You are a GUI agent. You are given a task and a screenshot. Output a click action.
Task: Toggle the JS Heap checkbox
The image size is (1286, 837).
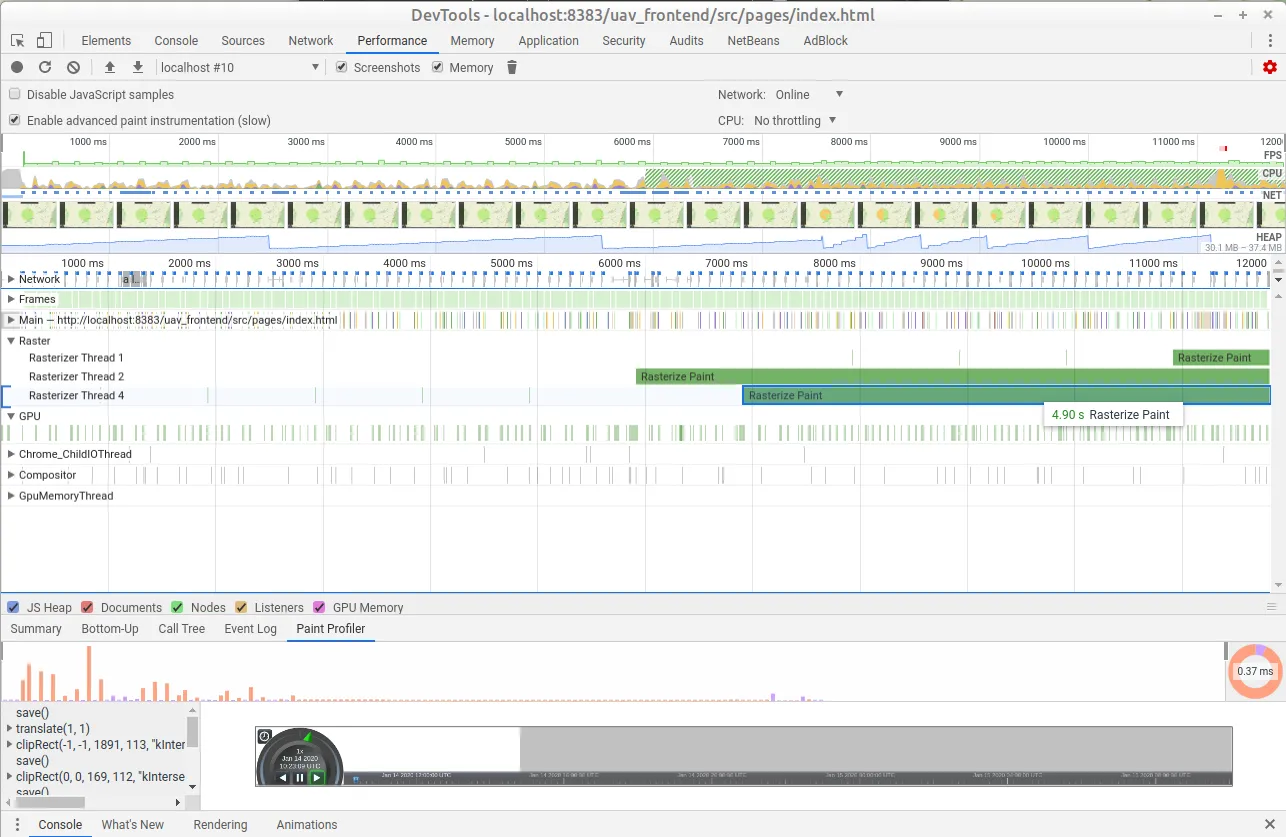pyautogui.click(x=14, y=607)
